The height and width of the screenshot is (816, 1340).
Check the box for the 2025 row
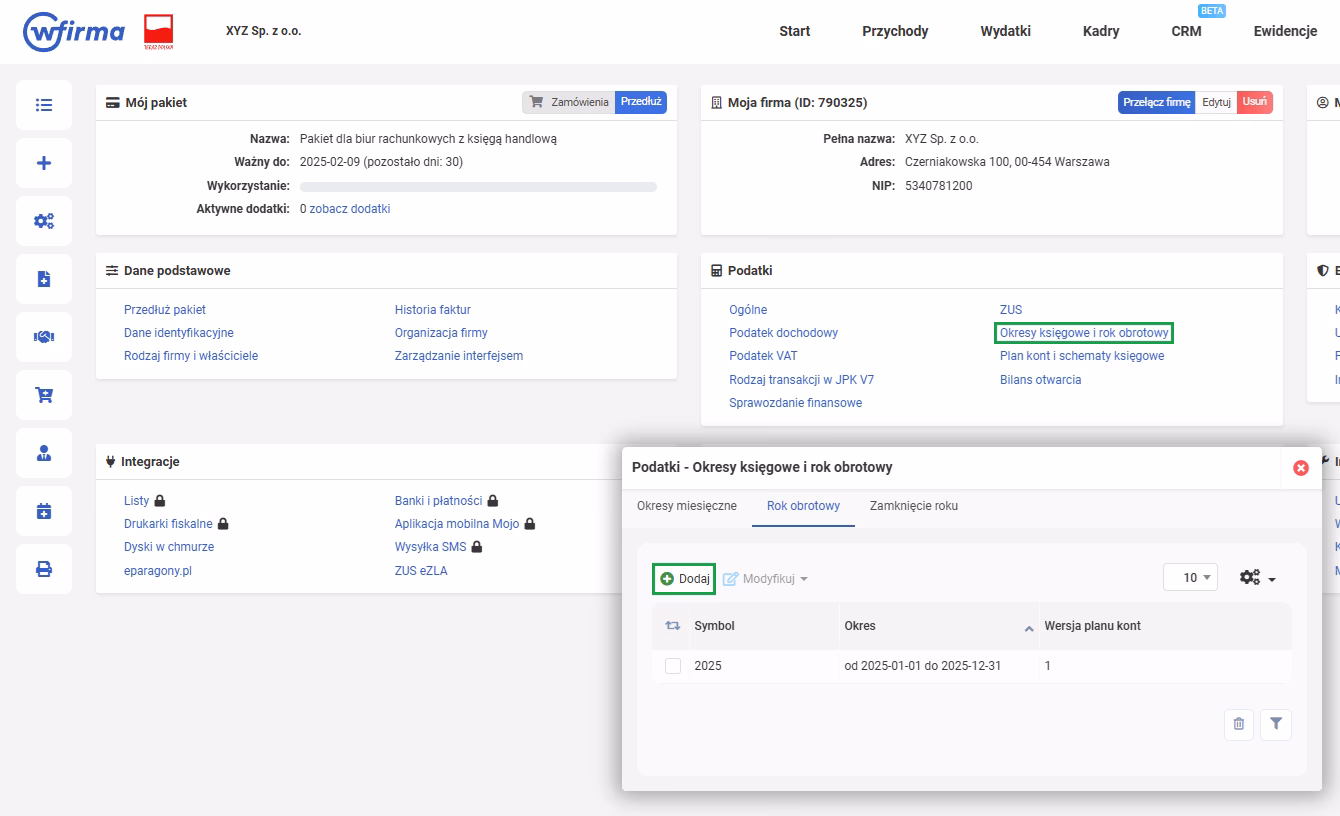coord(673,666)
